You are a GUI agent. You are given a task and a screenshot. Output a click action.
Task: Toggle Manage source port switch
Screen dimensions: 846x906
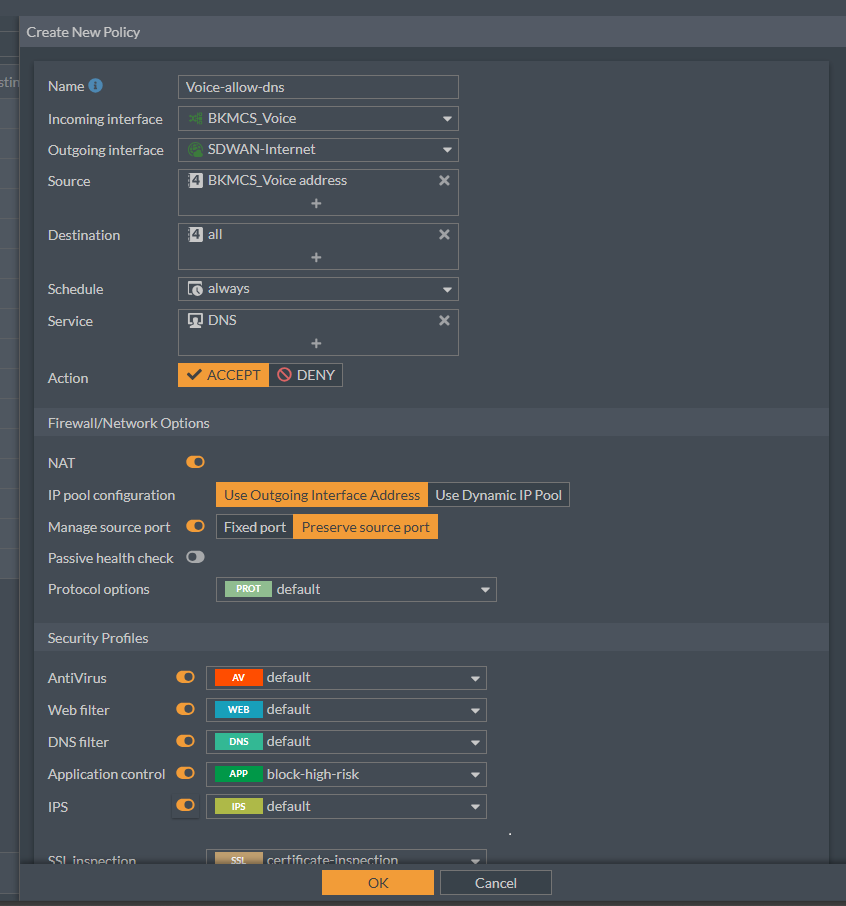click(x=195, y=526)
